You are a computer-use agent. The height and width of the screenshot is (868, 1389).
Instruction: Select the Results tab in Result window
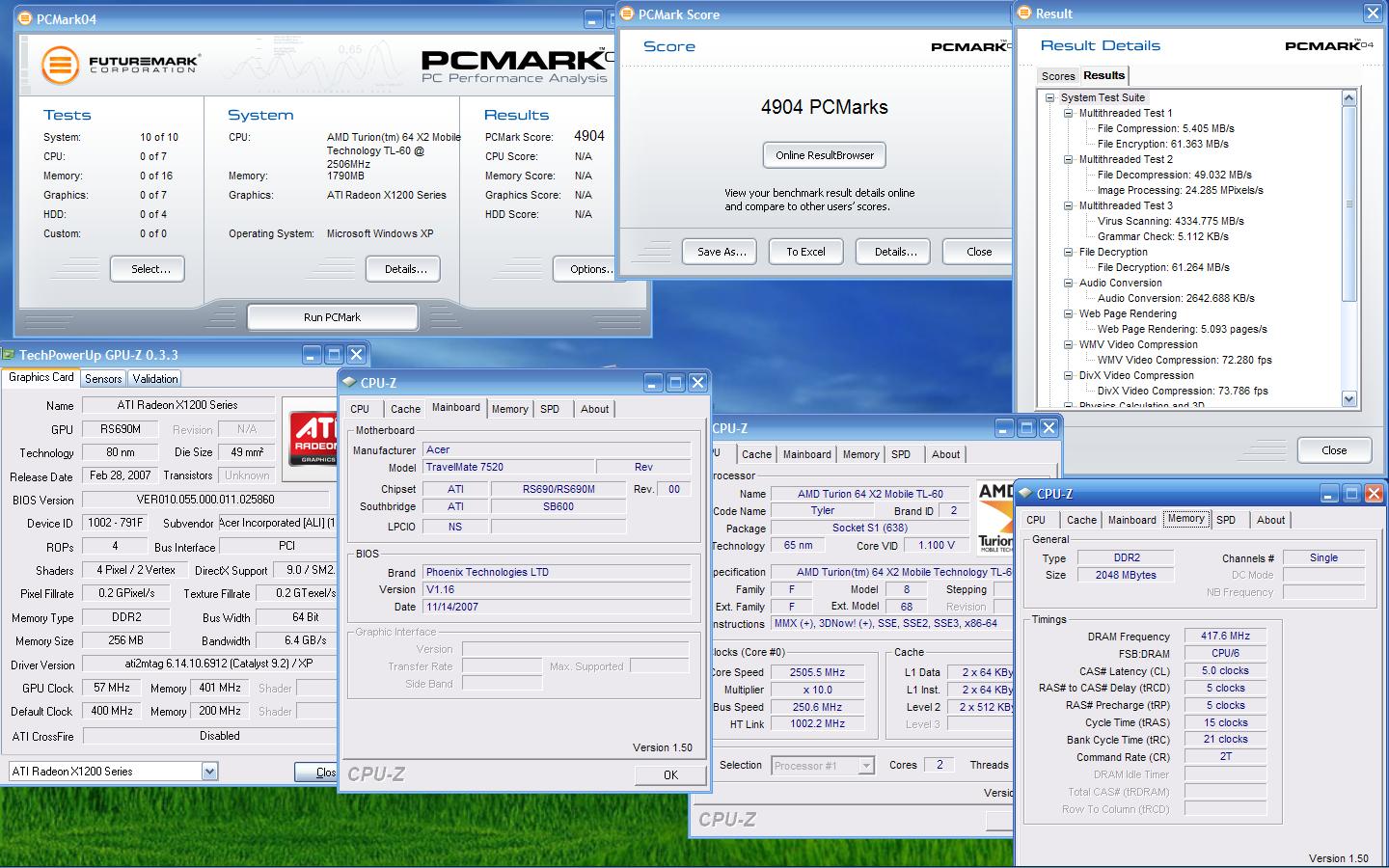(1103, 75)
